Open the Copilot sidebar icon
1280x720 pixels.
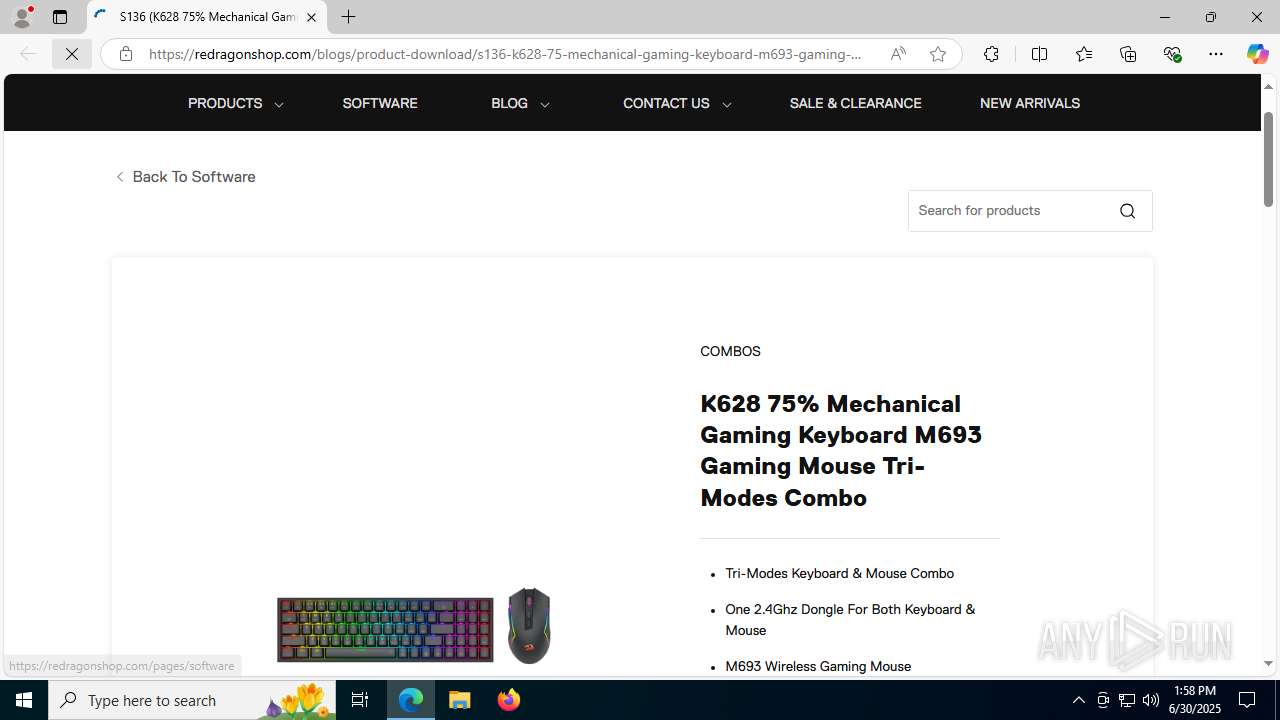pos(1257,54)
